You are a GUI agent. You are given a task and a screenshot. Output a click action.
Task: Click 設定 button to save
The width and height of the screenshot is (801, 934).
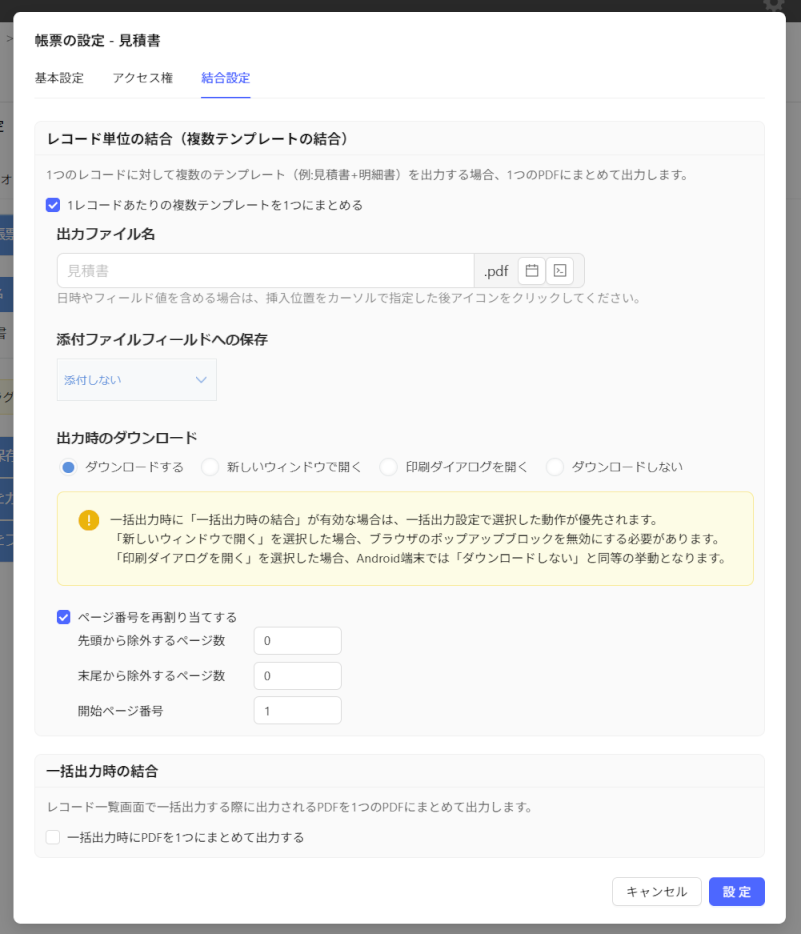737,892
